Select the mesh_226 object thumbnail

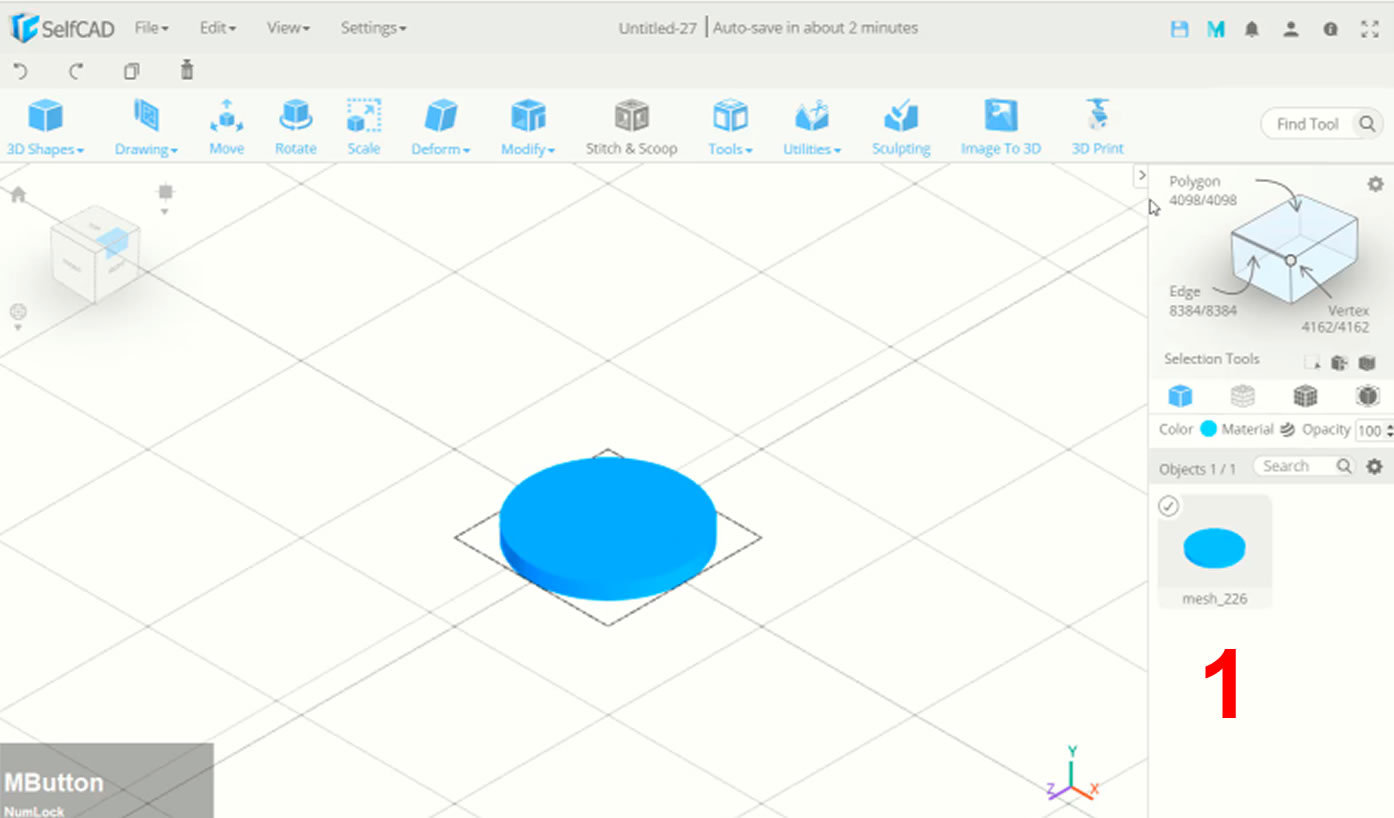coord(1215,548)
